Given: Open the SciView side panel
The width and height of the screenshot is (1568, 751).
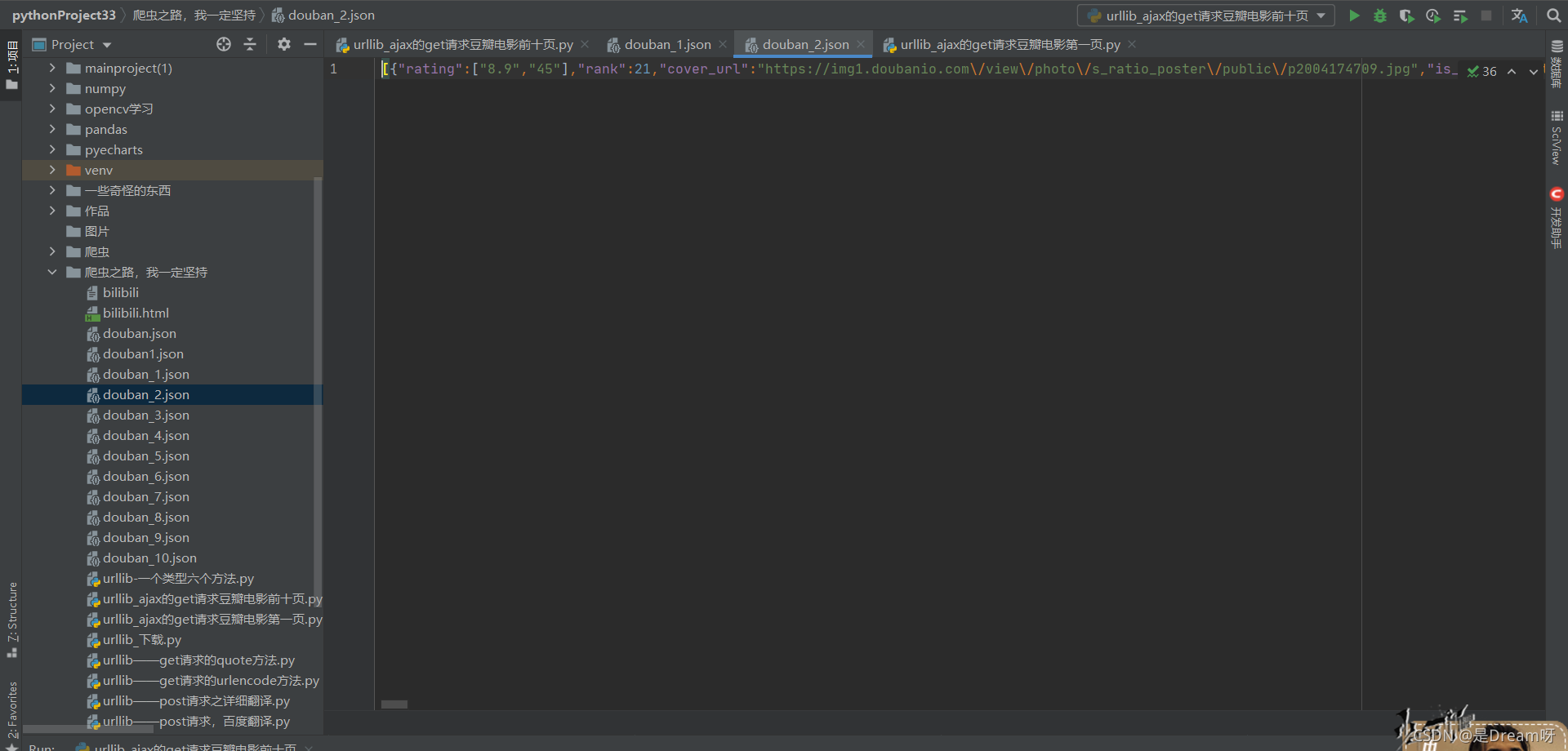Looking at the screenshot, I should point(1557,137).
